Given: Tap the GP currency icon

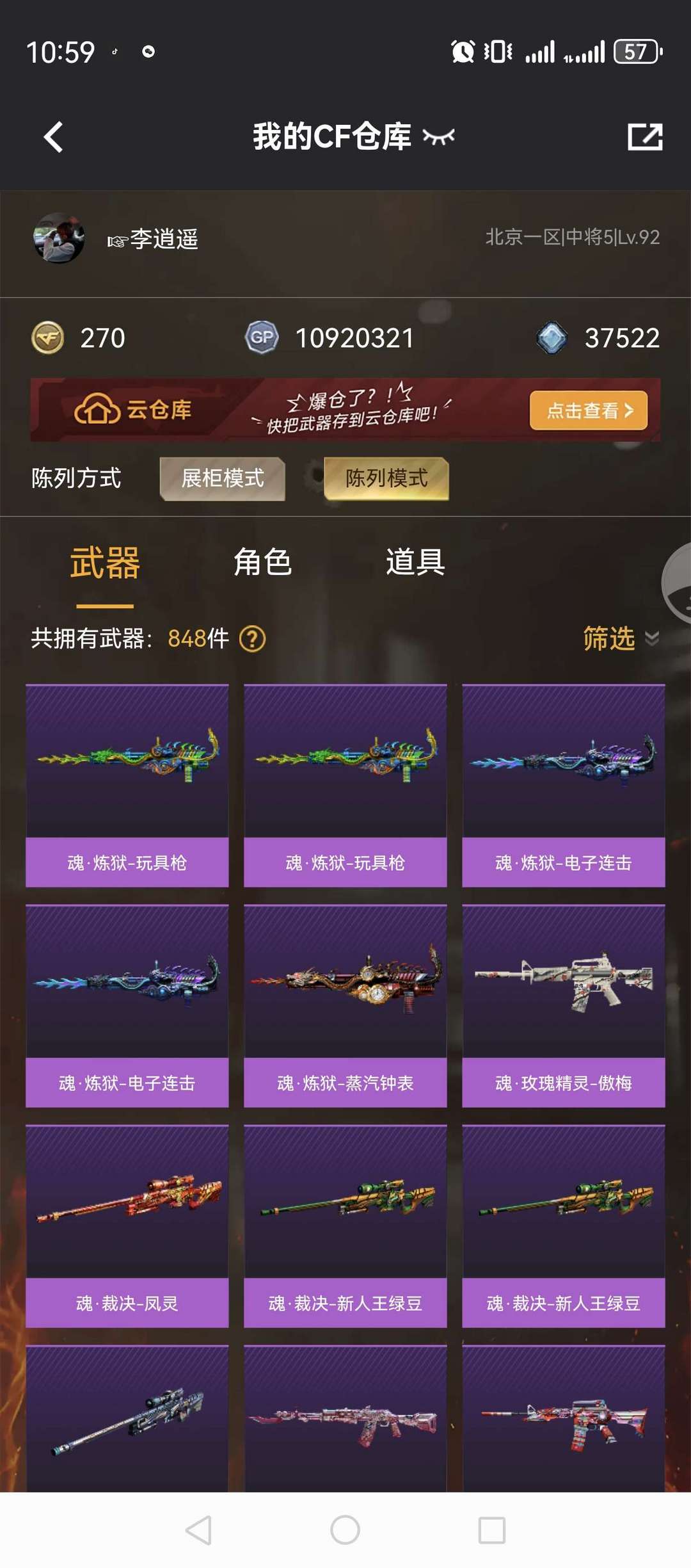Looking at the screenshot, I should pyautogui.click(x=262, y=337).
